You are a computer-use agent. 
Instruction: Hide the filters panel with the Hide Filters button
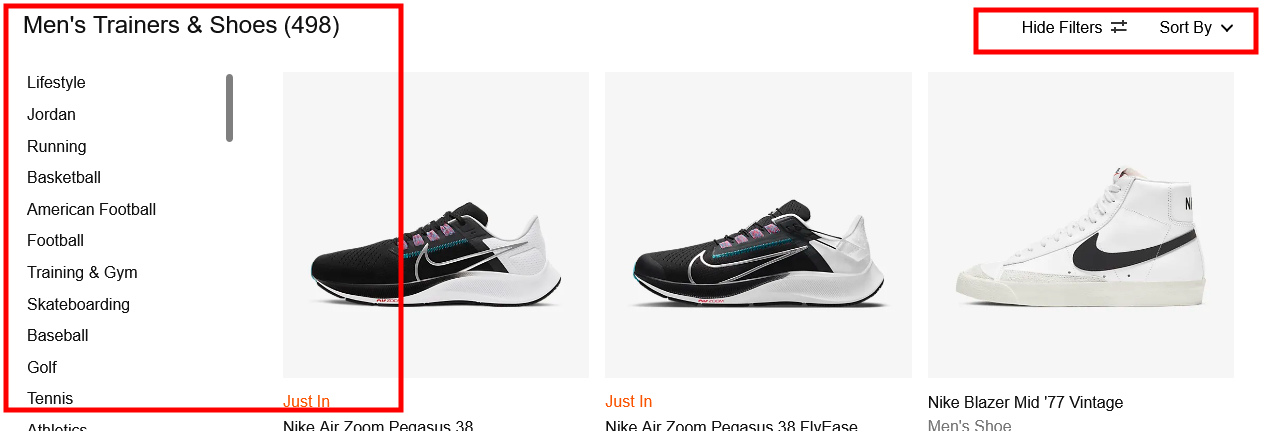[x=1074, y=28]
